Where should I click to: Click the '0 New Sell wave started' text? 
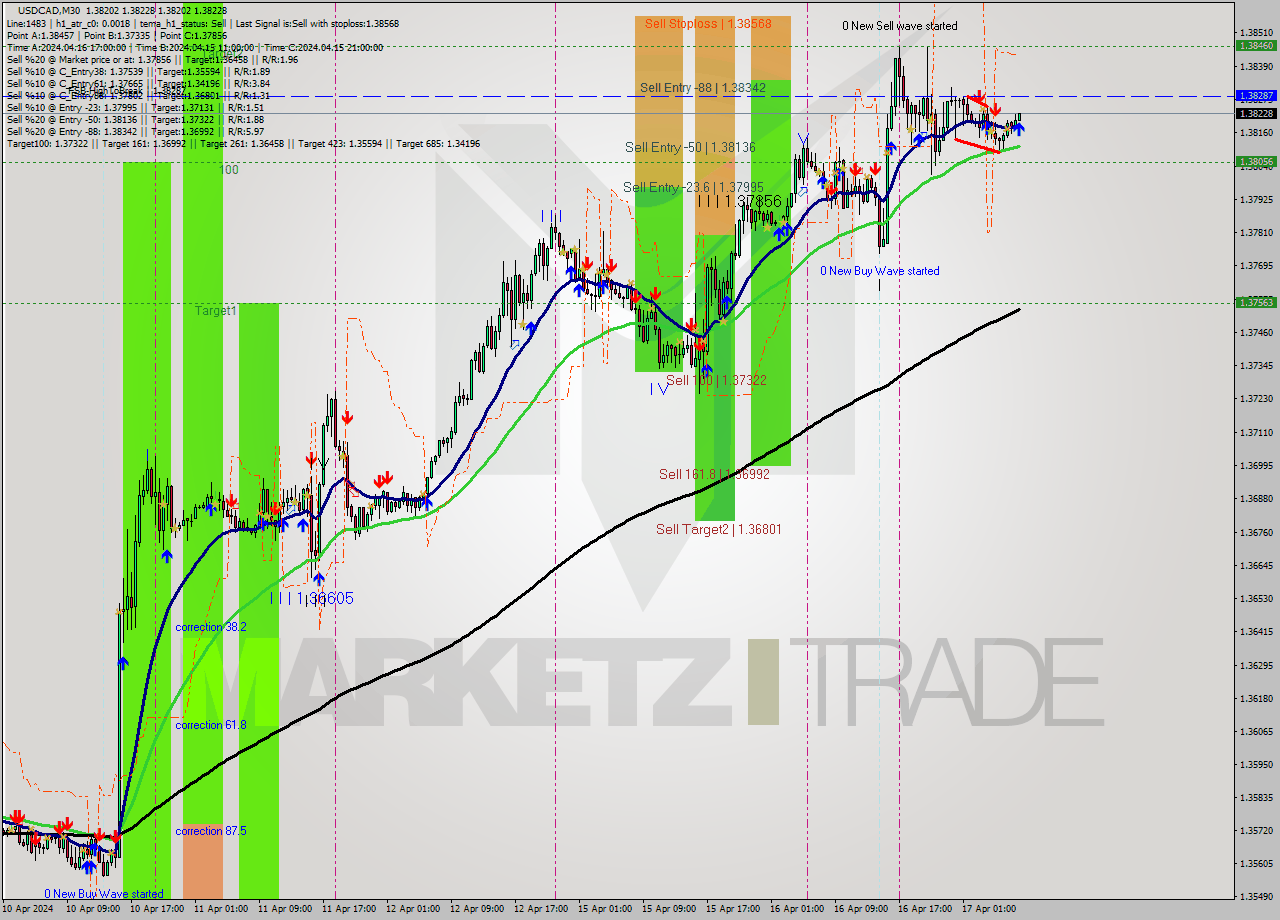point(899,26)
